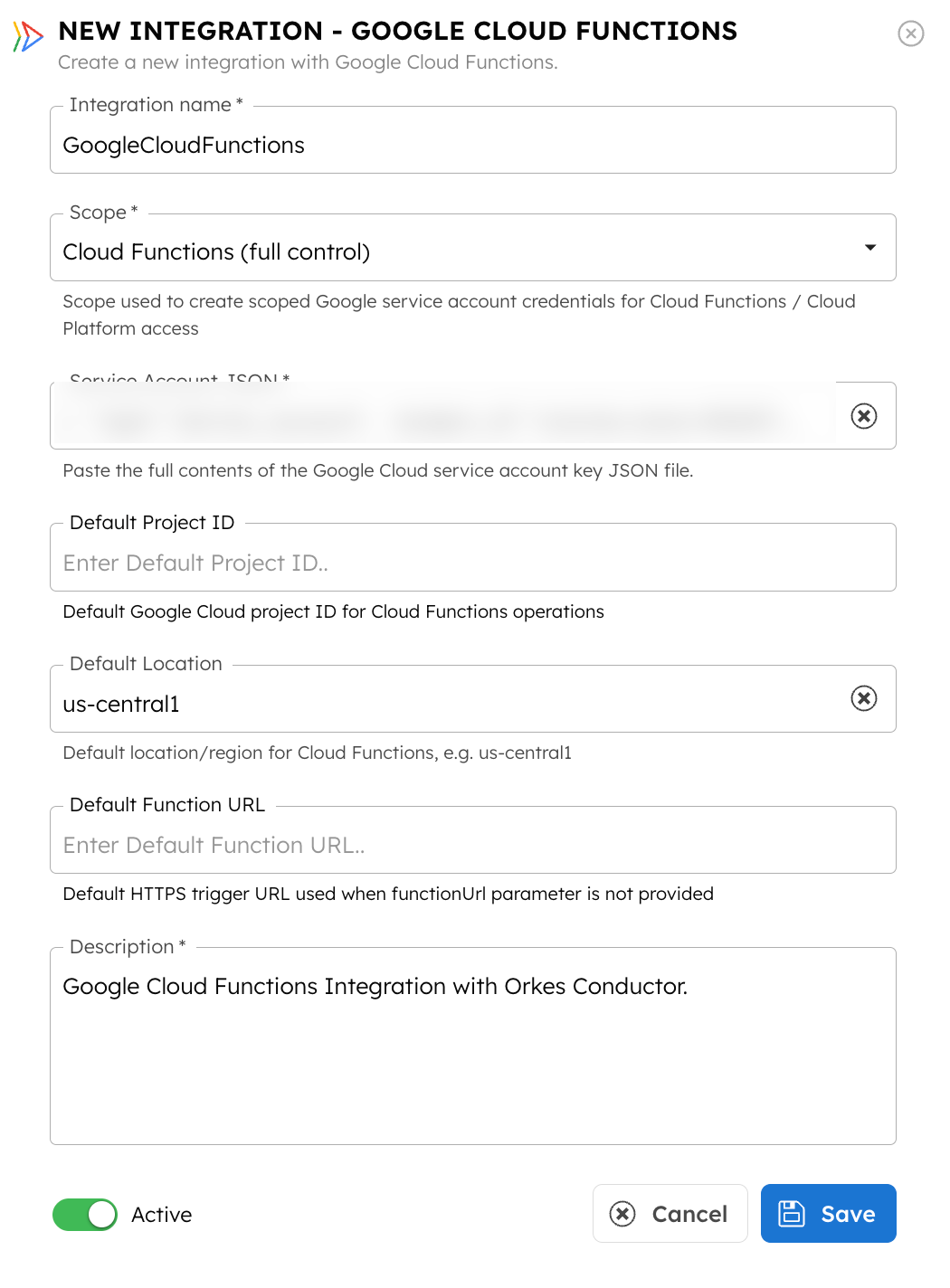Clear the Default Location value
The width and height of the screenshot is (950, 1288).
point(864,698)
